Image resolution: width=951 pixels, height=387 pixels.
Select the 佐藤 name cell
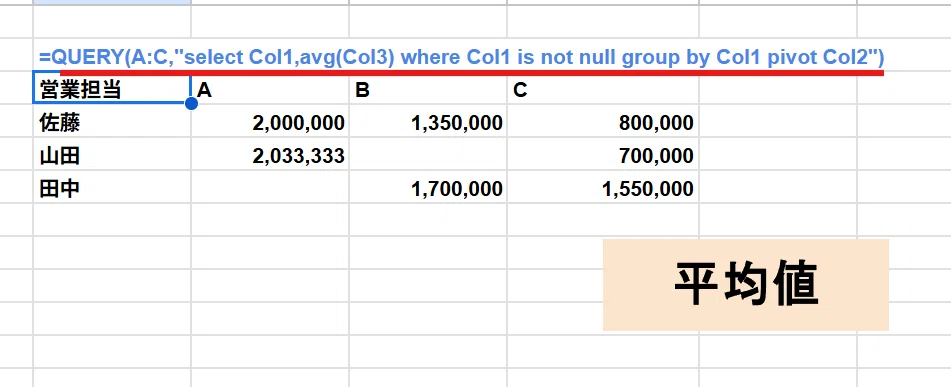tap(112, 123)
